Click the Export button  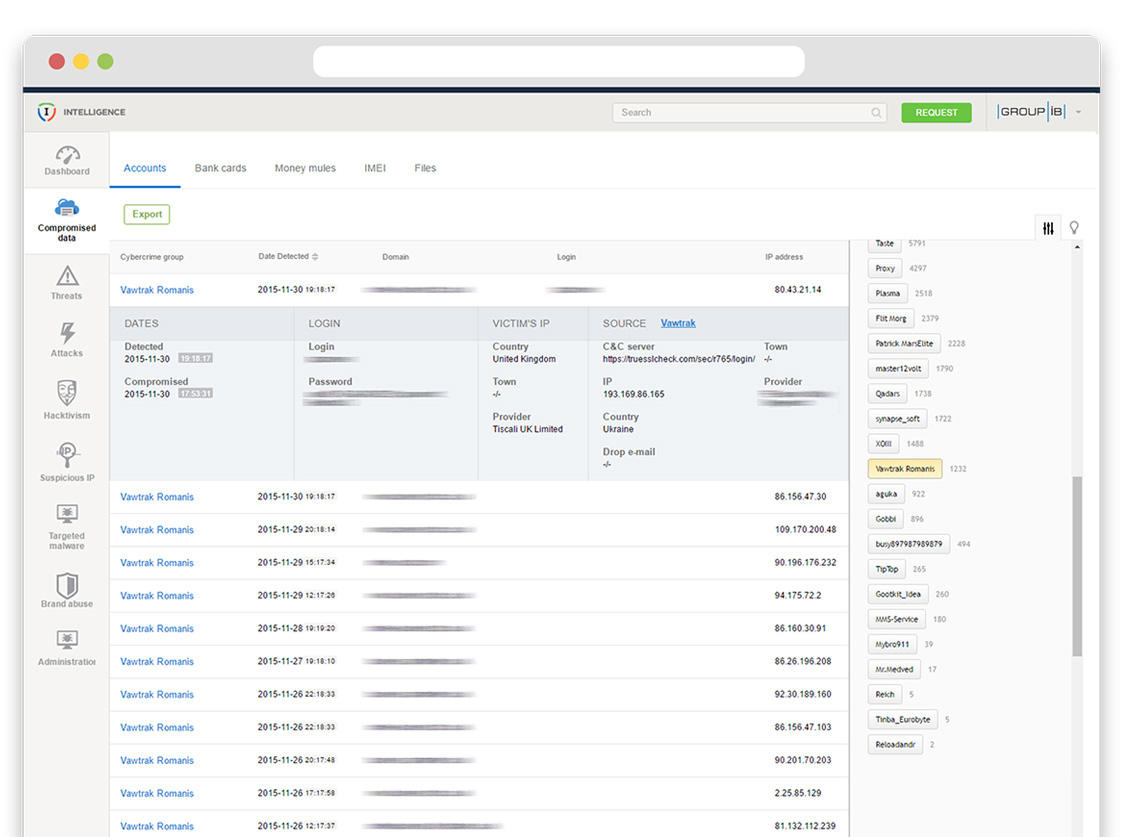[147, 214]
